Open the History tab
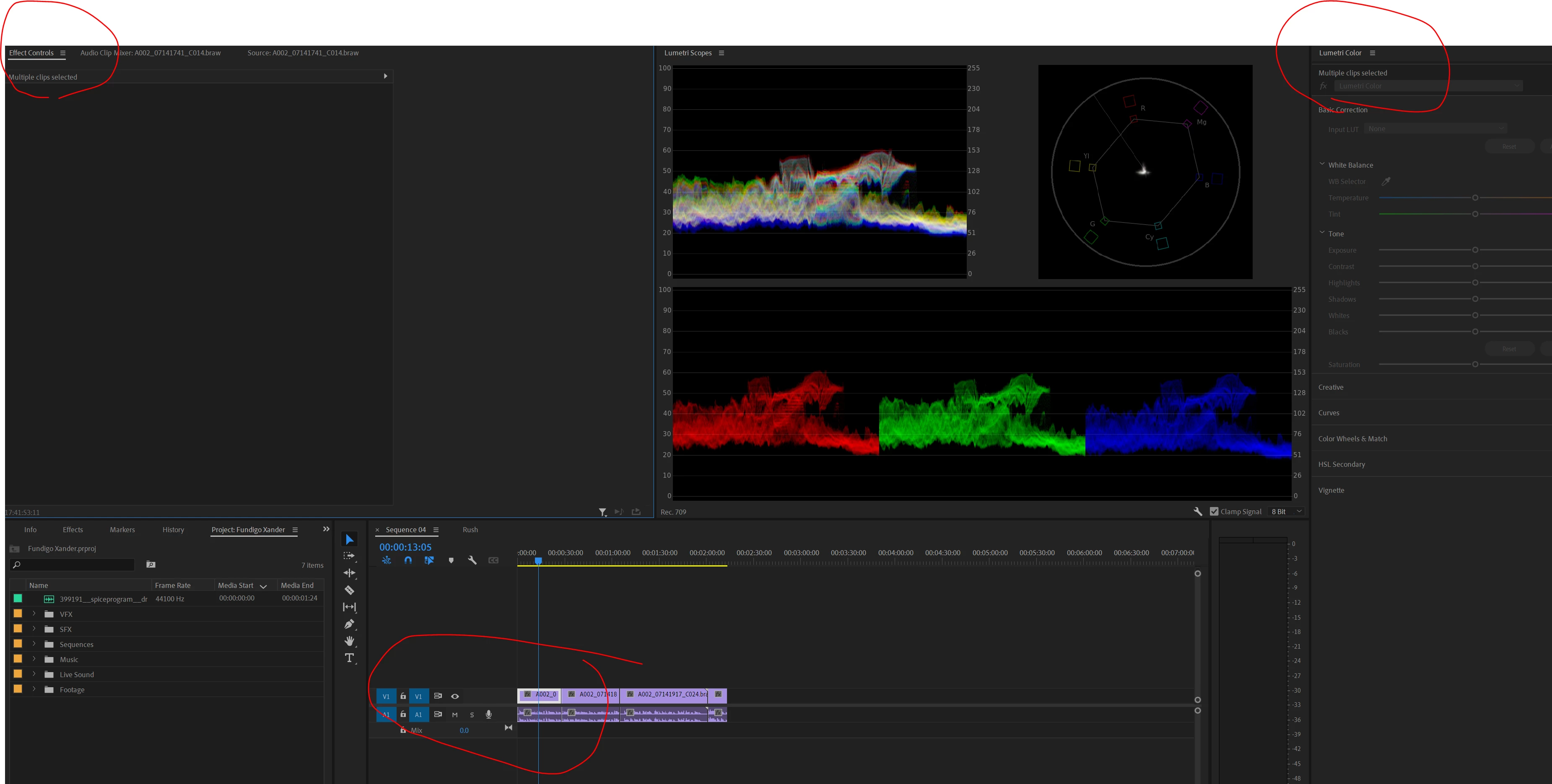The image size is (1552, 784). 173,529
